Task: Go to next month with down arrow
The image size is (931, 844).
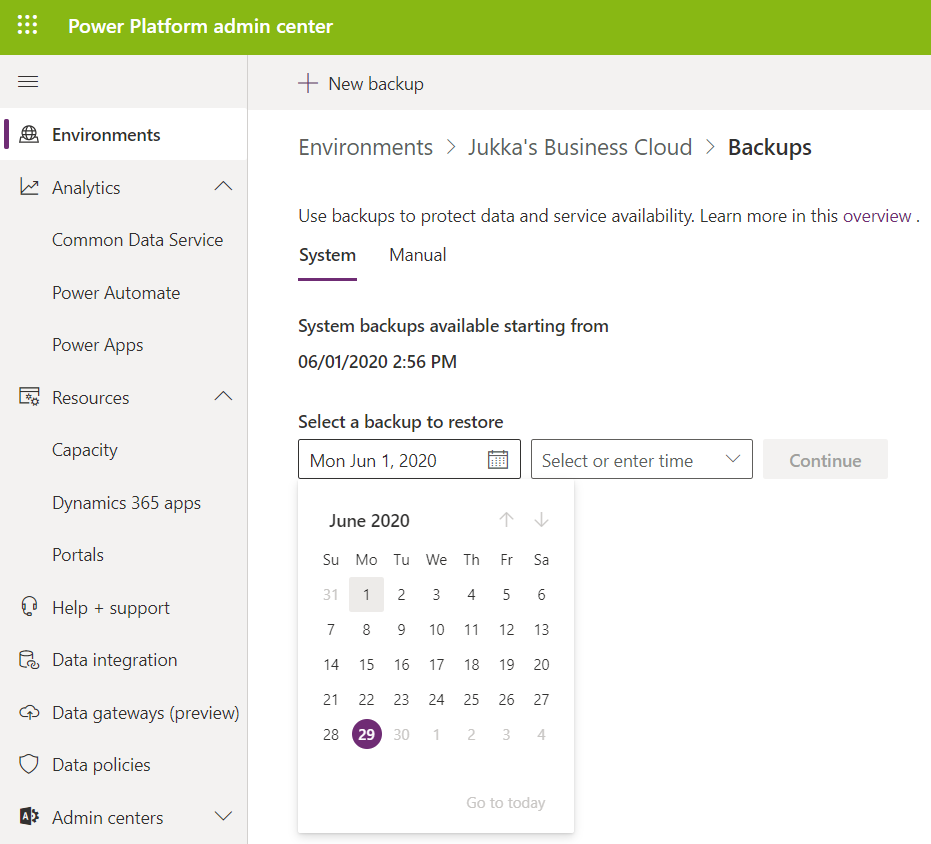Action: pyautogui.click(x=541, y=520)
